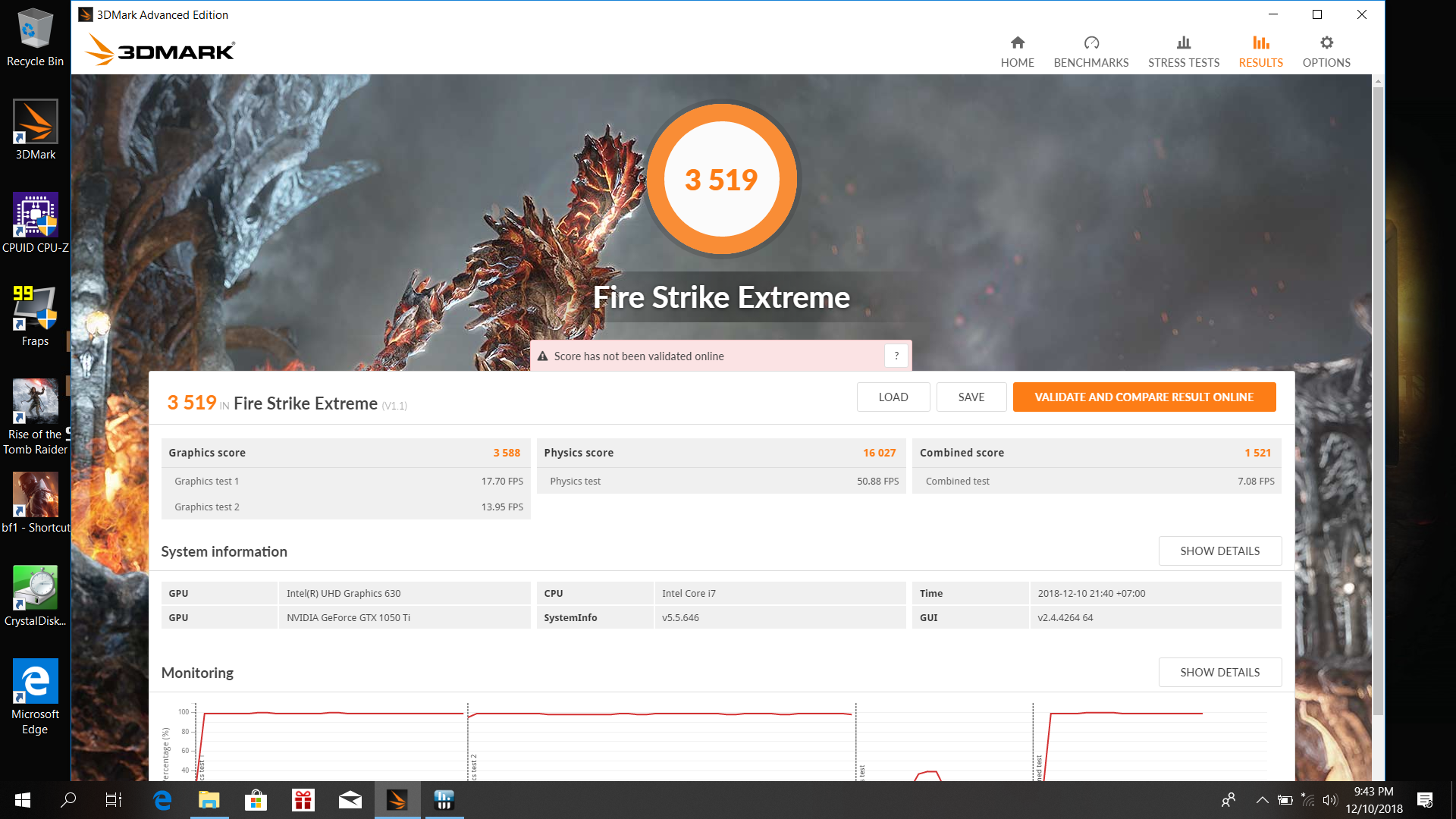Show details for System information

tap(1220, 551)
